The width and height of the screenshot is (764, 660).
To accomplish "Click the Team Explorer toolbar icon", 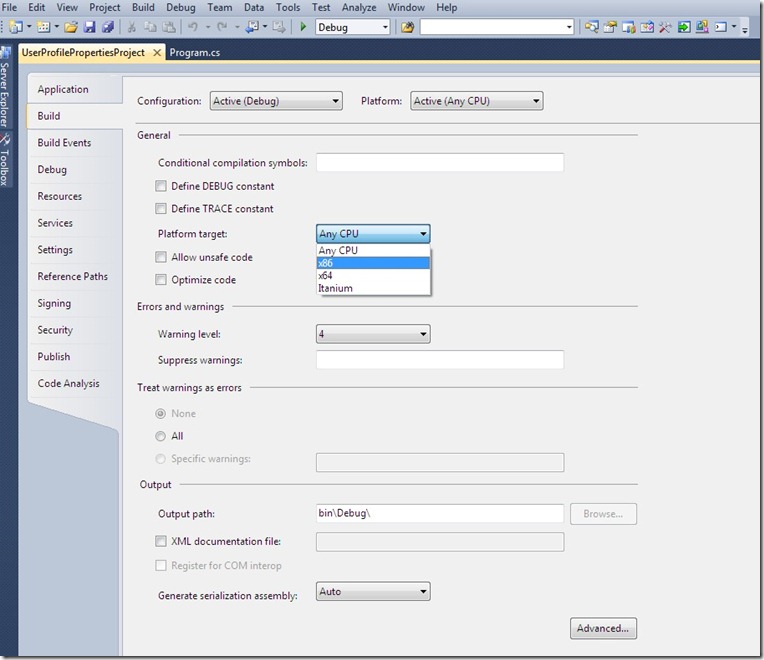I will point(702,27).
